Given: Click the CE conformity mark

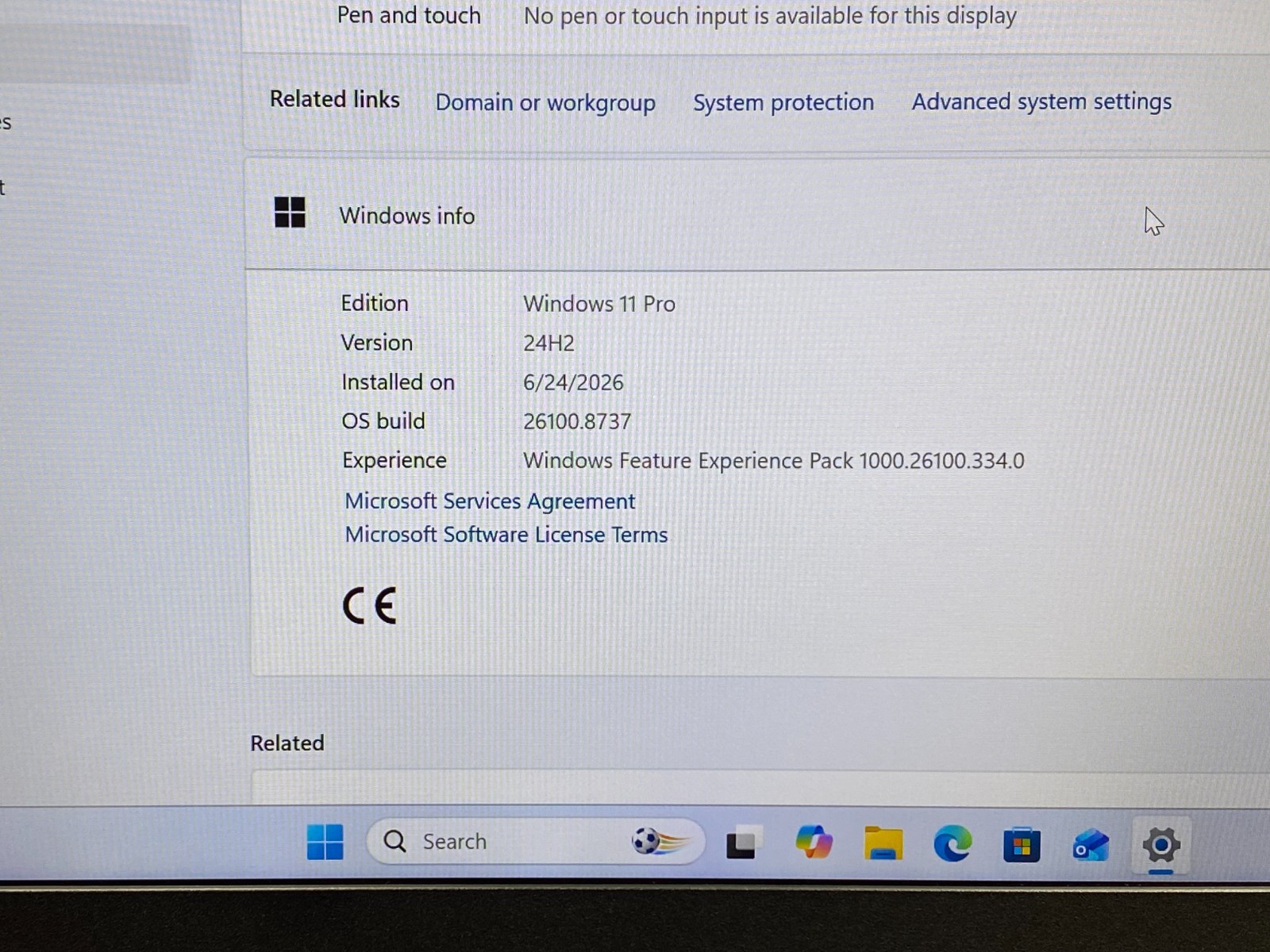Looking at the screenshot, I should coord(369,606).
